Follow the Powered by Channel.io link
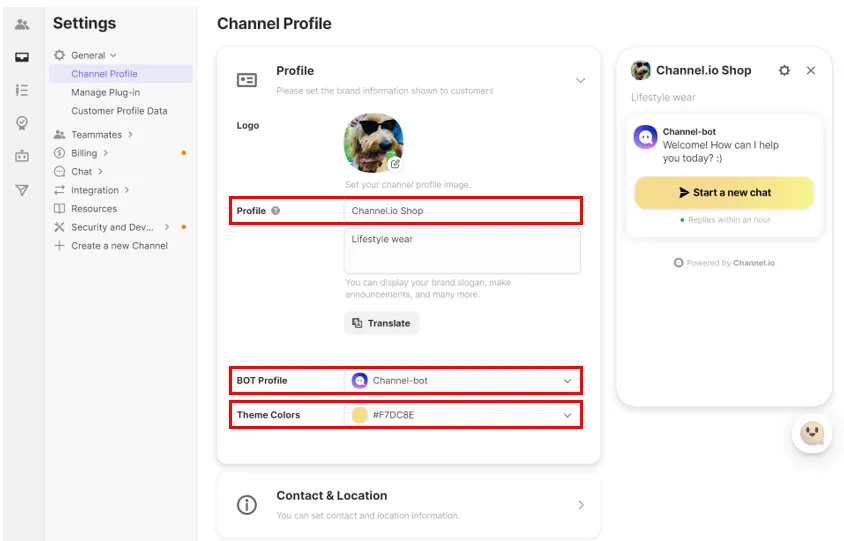 [724, 263]
